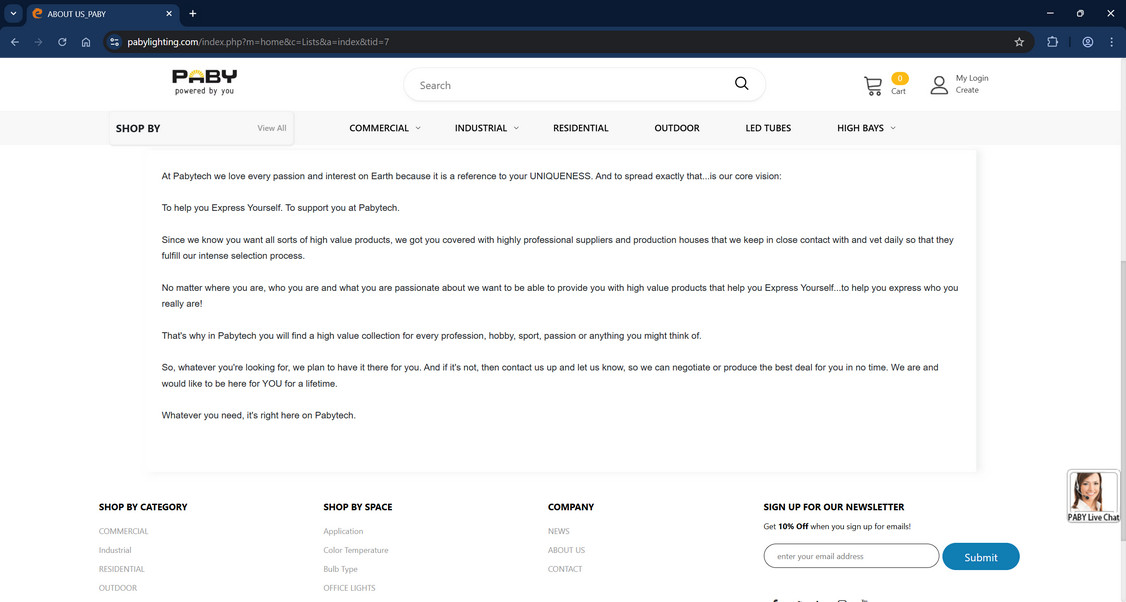Open Chrome three-dot menu
The image size is (1126, 602).
point(1112,42)
